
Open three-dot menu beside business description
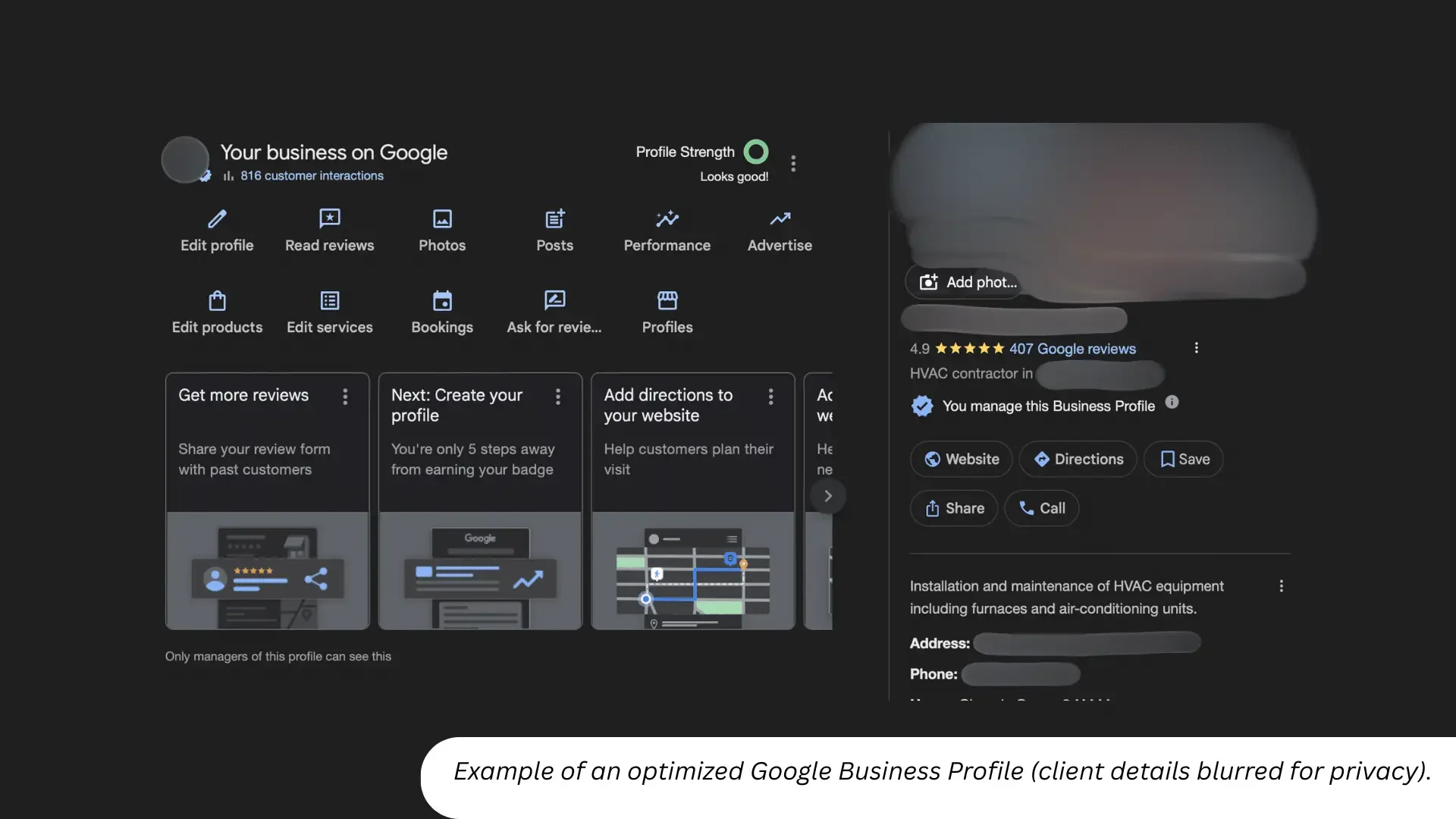(x=1282, y=586)
